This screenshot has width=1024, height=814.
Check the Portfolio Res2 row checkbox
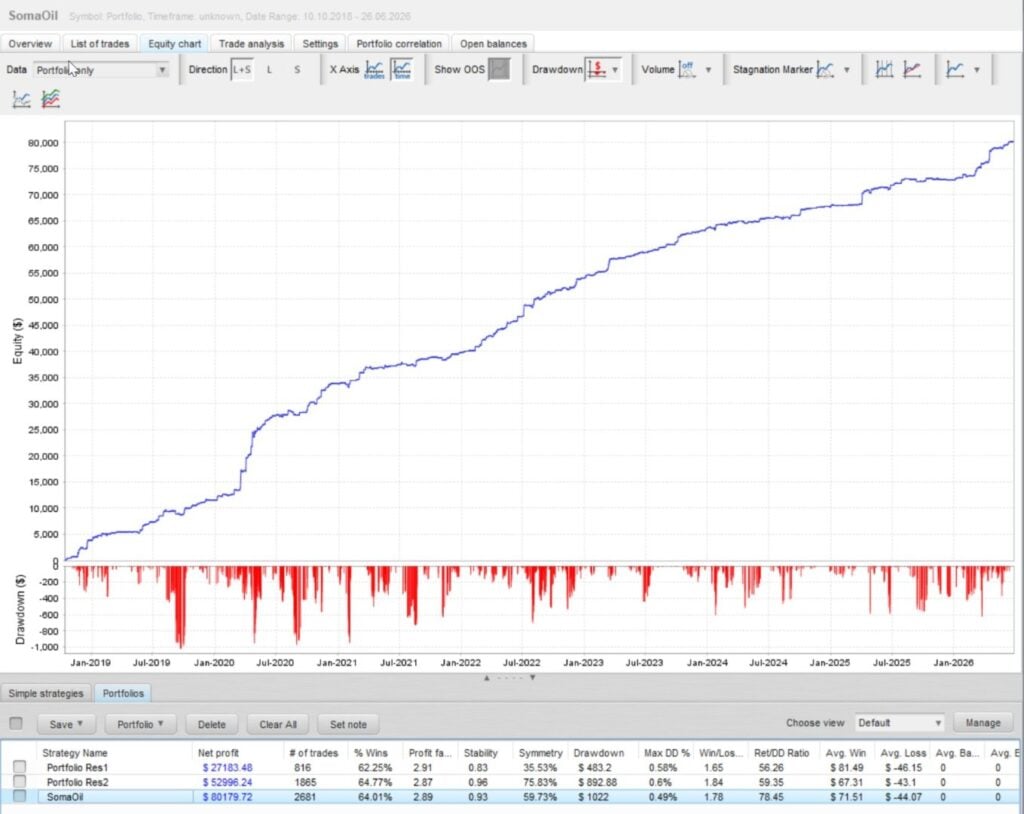coord(20,781)
